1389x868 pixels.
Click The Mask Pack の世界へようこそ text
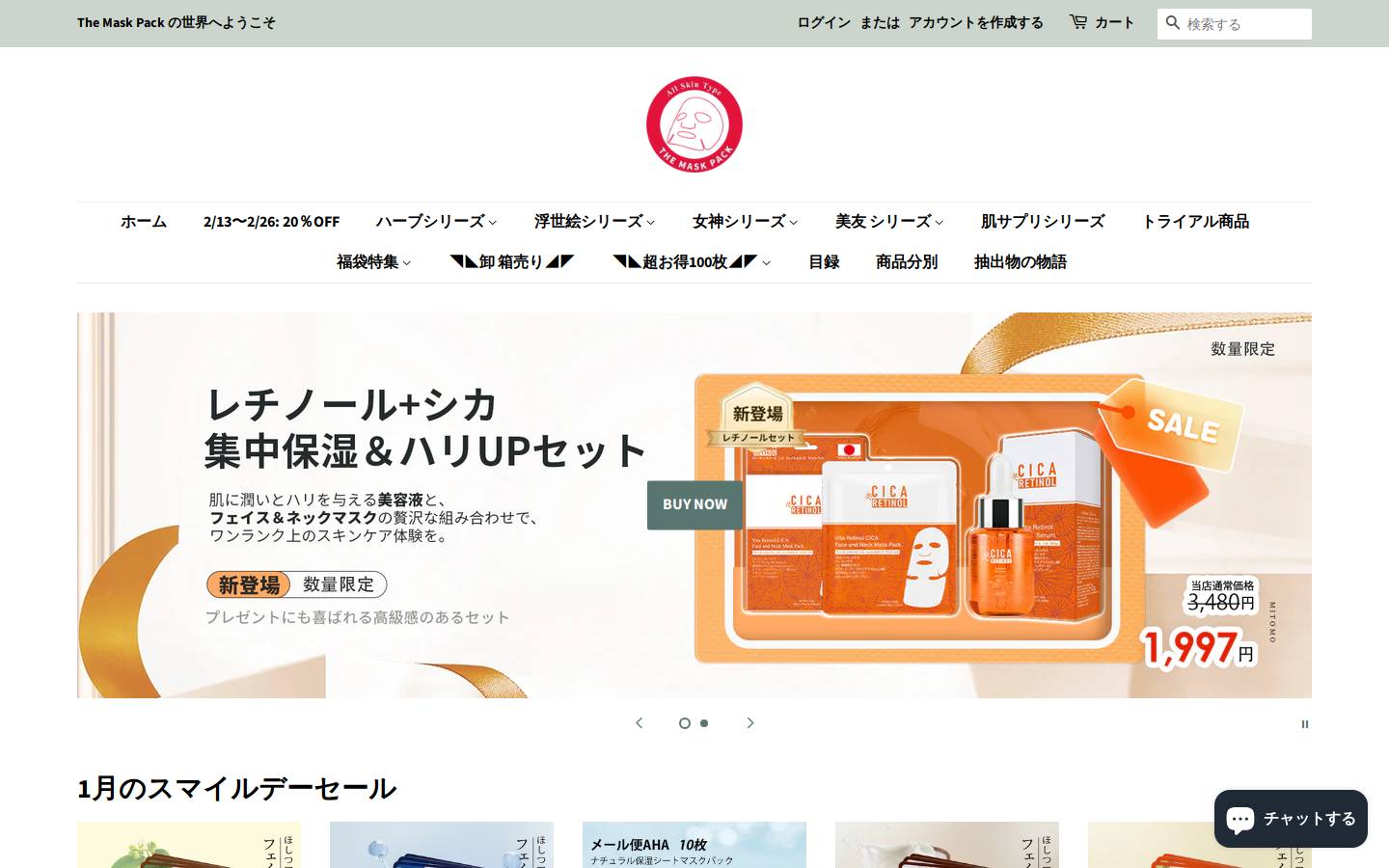(177, 22)
